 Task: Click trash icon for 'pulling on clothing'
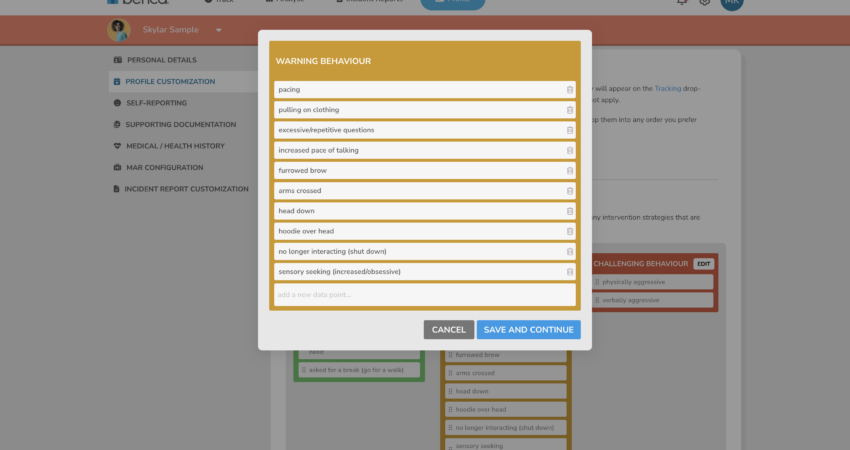[x=570, y=110]
